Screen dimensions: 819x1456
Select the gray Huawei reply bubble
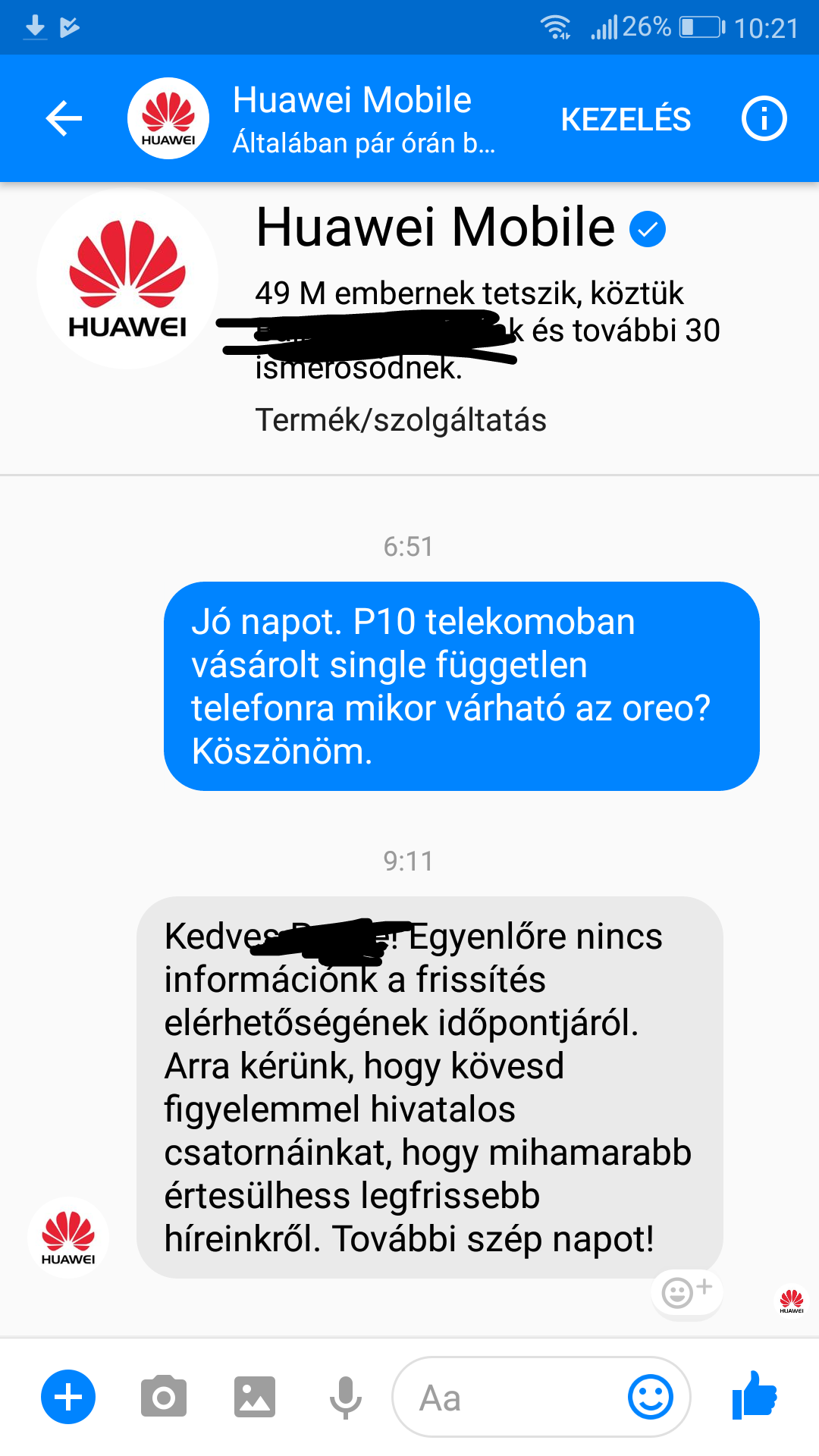pos(430,1087)
